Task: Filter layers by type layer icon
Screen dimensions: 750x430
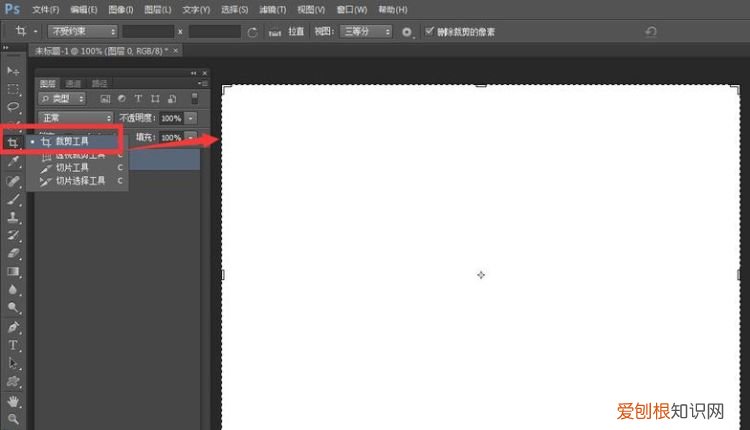Action: pyautogui.click(x=138, y=99)
